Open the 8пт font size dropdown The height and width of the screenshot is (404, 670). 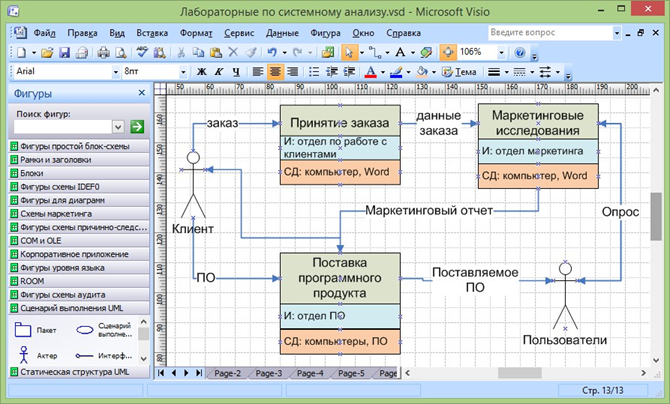pyautogui.click(x=183, y=72)
